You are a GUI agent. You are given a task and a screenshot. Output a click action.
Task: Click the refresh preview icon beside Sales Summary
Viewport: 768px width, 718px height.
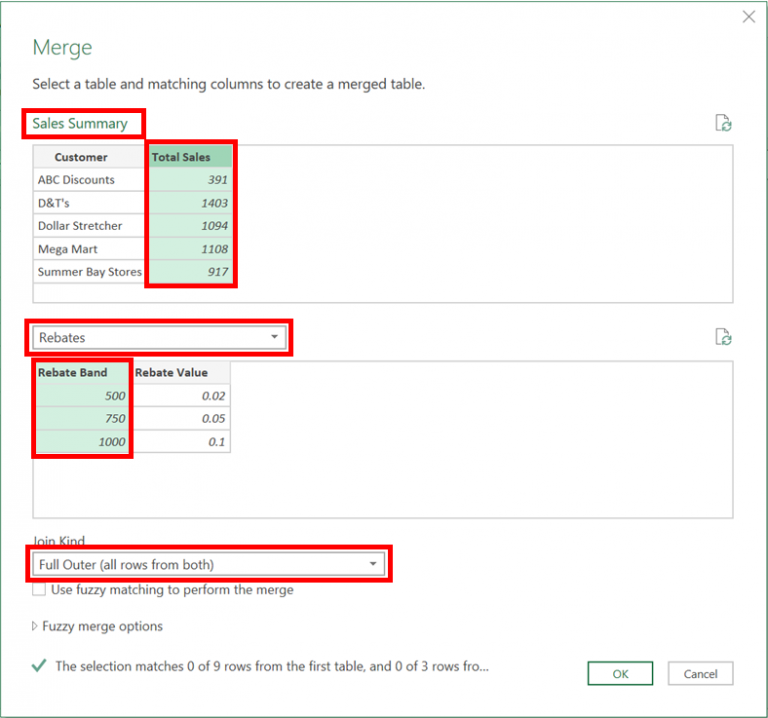[x=723, y=123]
